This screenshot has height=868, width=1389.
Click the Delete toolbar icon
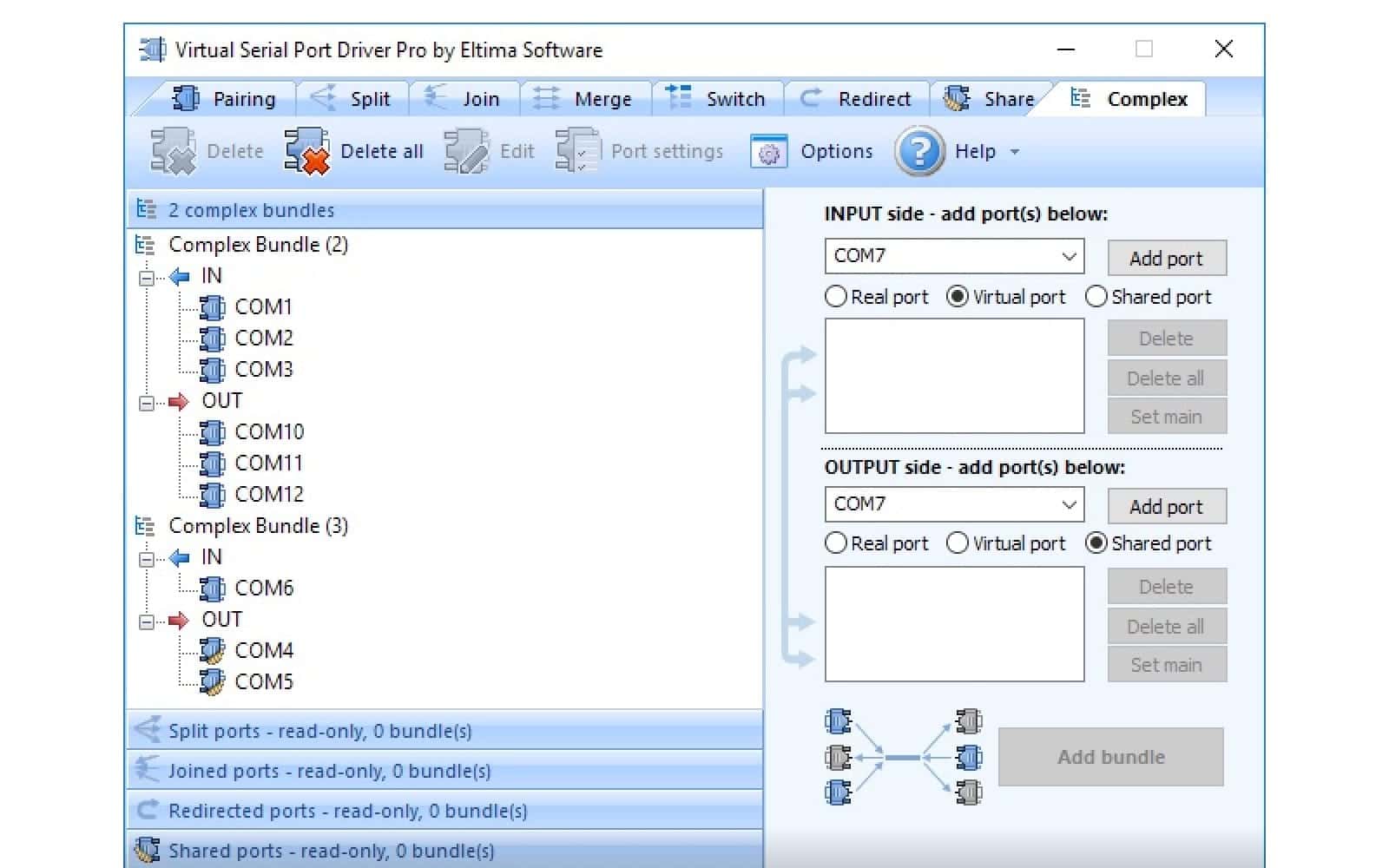[174, 151]
